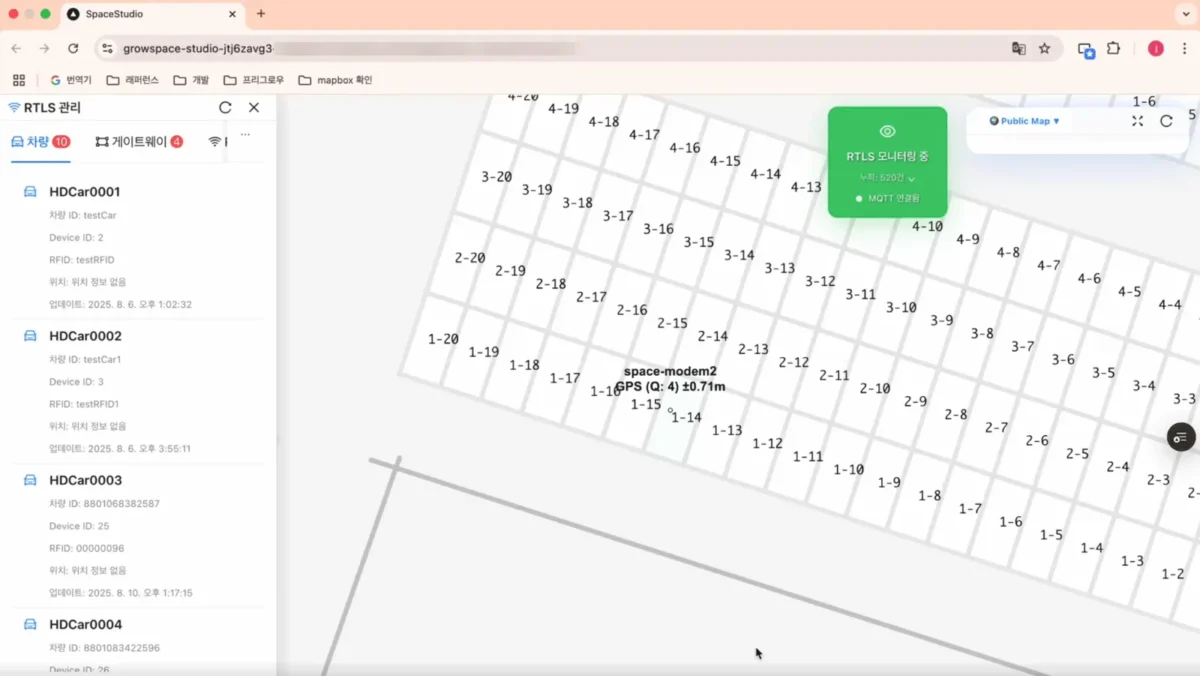This screenshot has width=1200, height=676.
Task: Open the mapbox 확인 bookmark folder
Action: (x=335, y=80)
